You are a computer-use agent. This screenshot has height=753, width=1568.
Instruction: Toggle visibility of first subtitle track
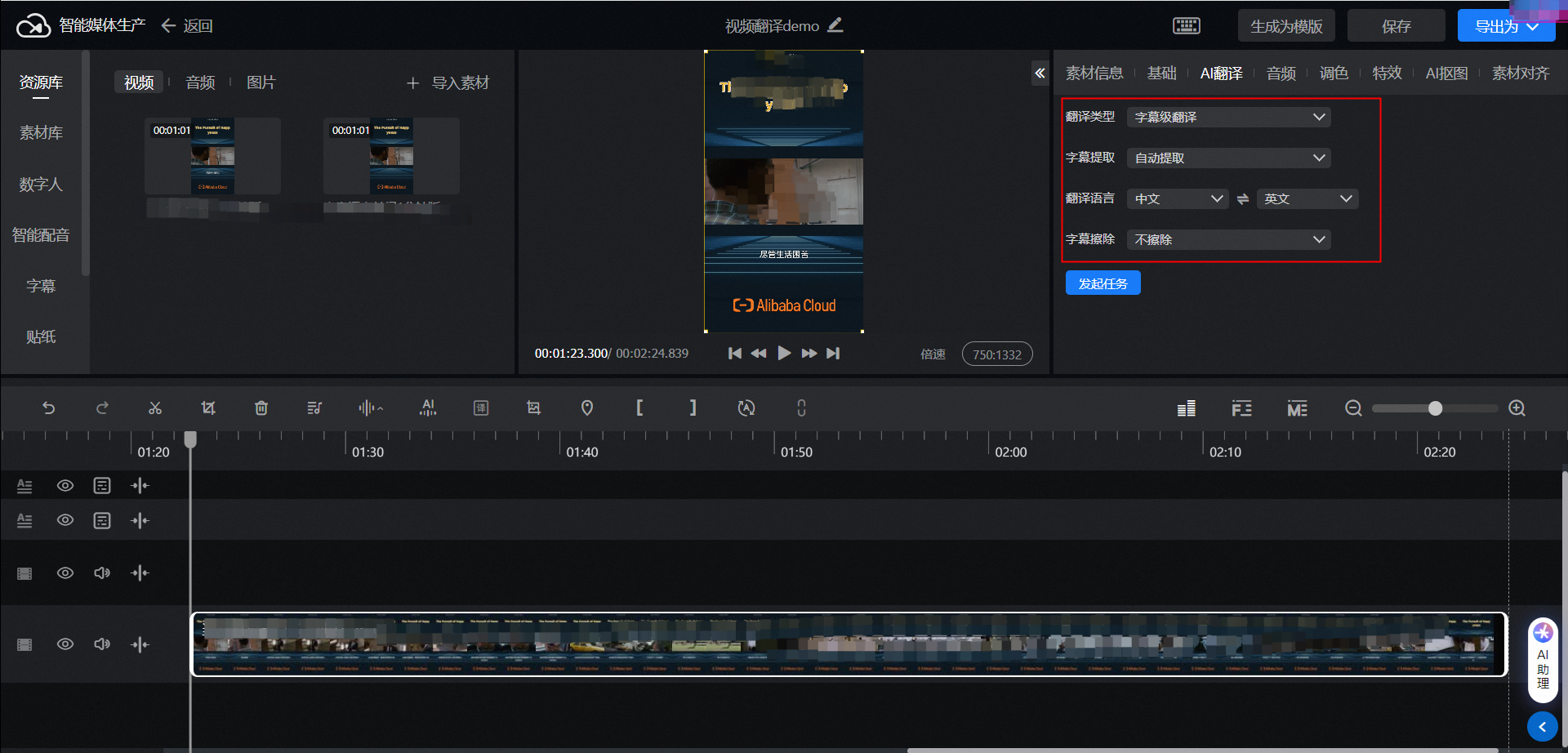(x=65, y=485)
